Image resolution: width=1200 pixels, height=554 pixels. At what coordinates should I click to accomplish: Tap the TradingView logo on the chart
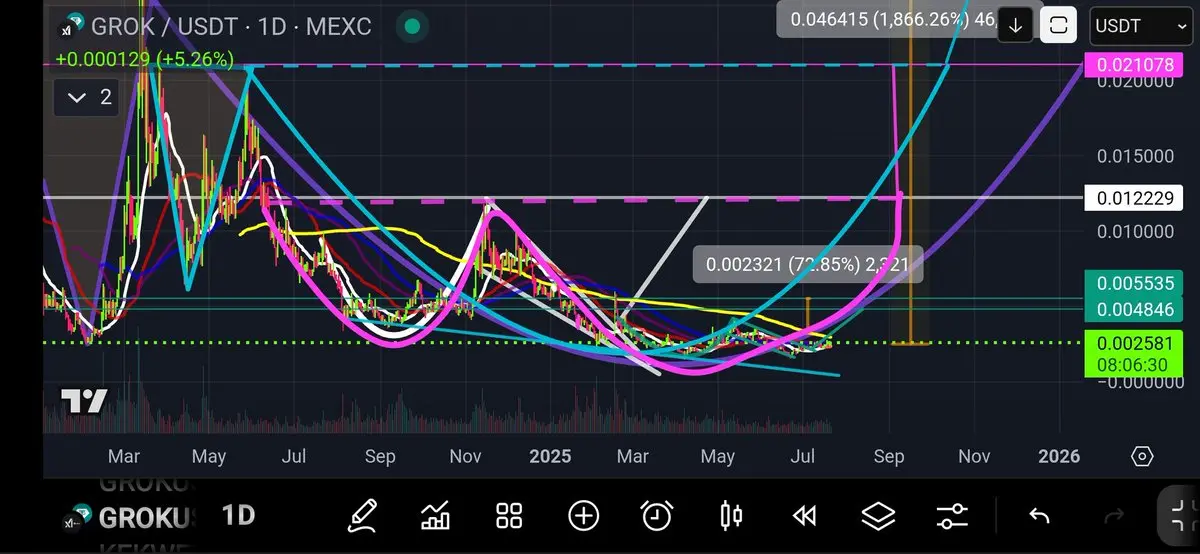(84, 402)
